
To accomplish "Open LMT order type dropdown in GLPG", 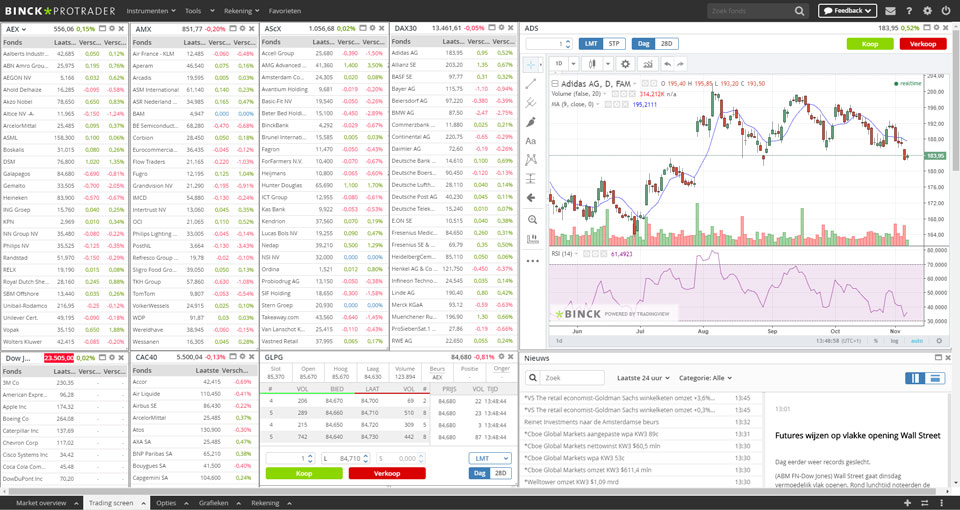I will 490,458.
